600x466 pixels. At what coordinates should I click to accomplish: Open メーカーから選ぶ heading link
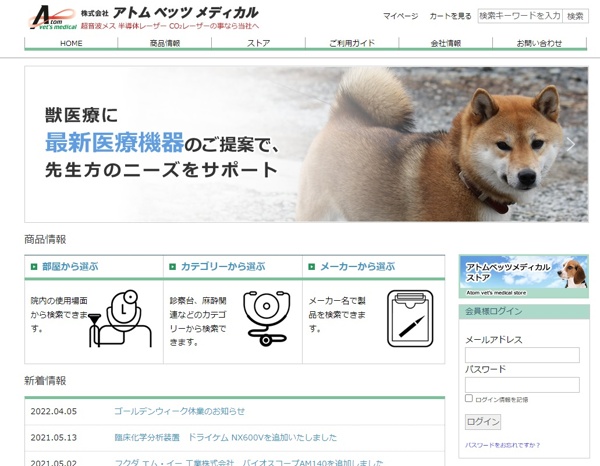point(357,267)
